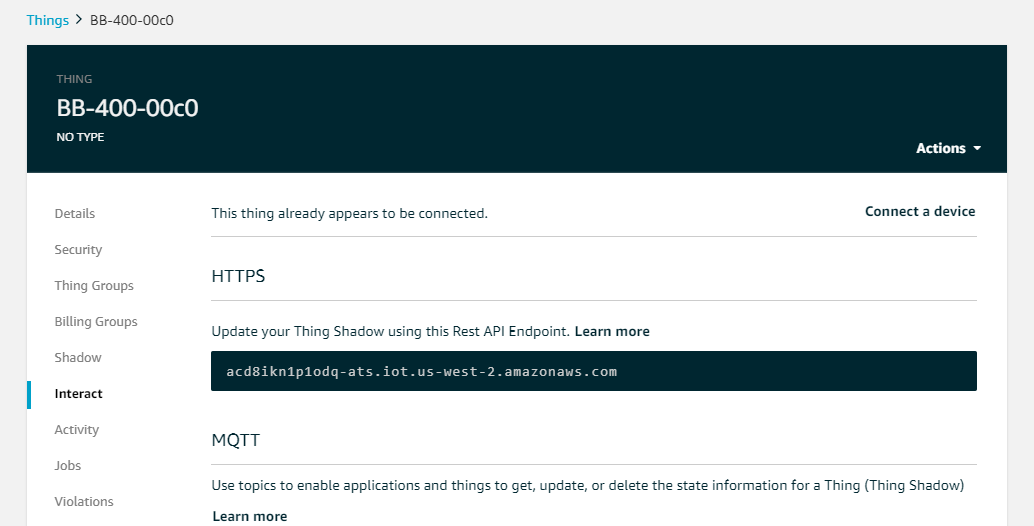Select the Interact section
This screenshot has height=526, width=1034.
coord(78,394)
